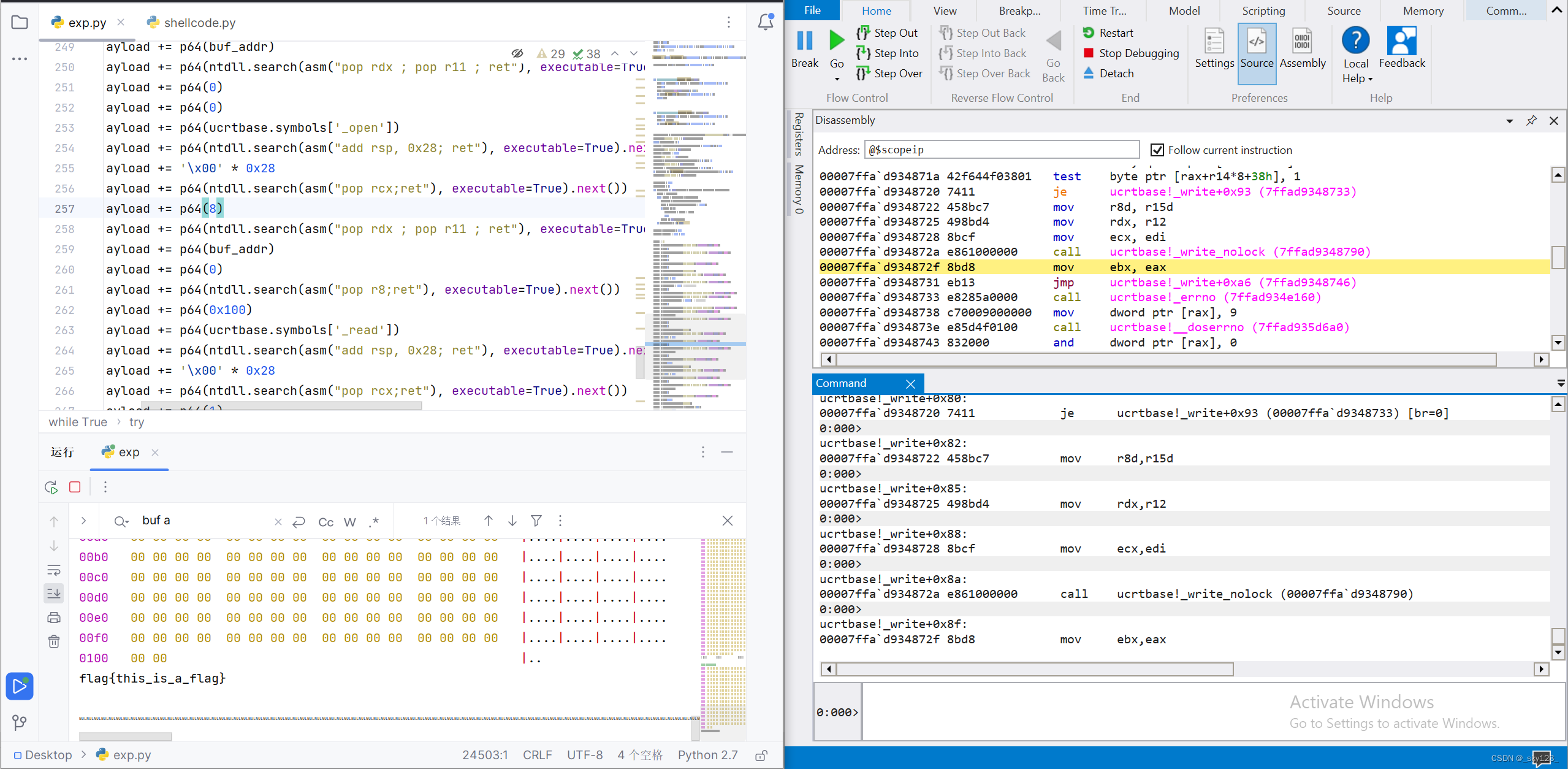
Task: Expand the Go dropdown arrow
Action: click(837, 78)
